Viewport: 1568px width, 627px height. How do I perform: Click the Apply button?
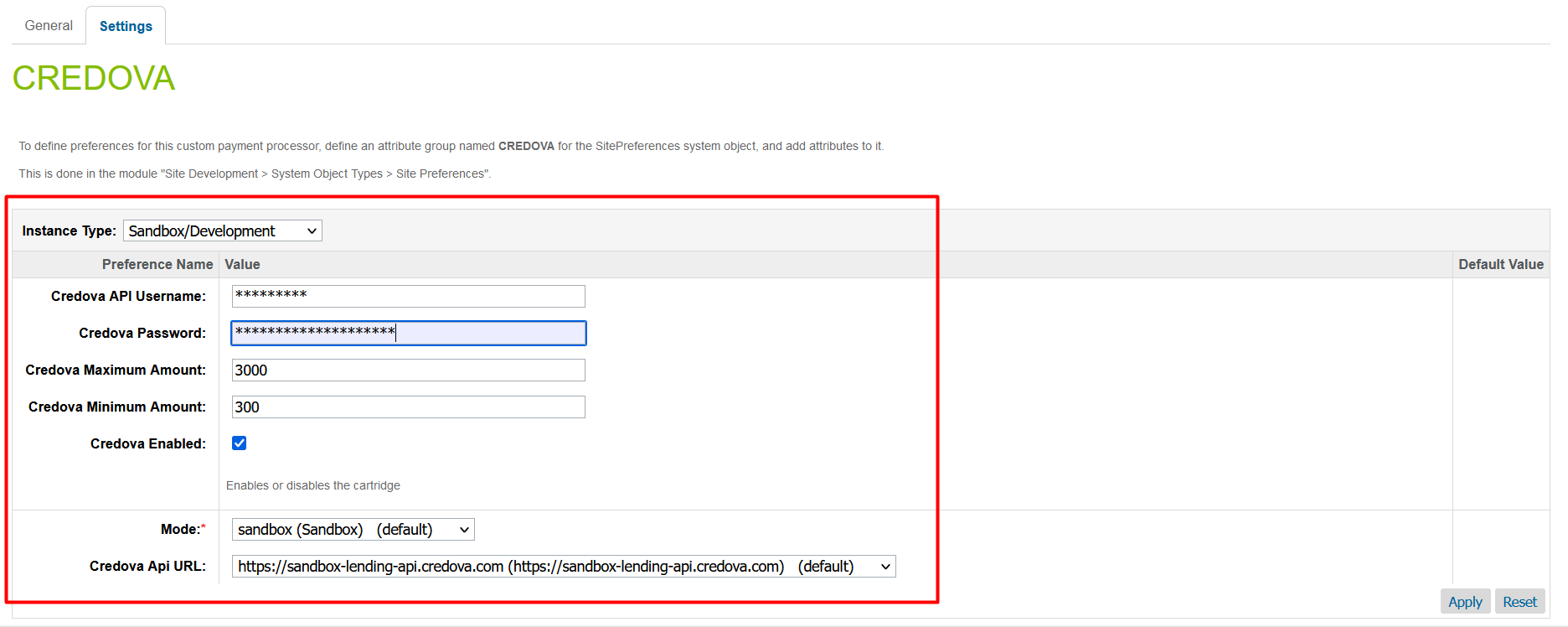point(1465,602)
